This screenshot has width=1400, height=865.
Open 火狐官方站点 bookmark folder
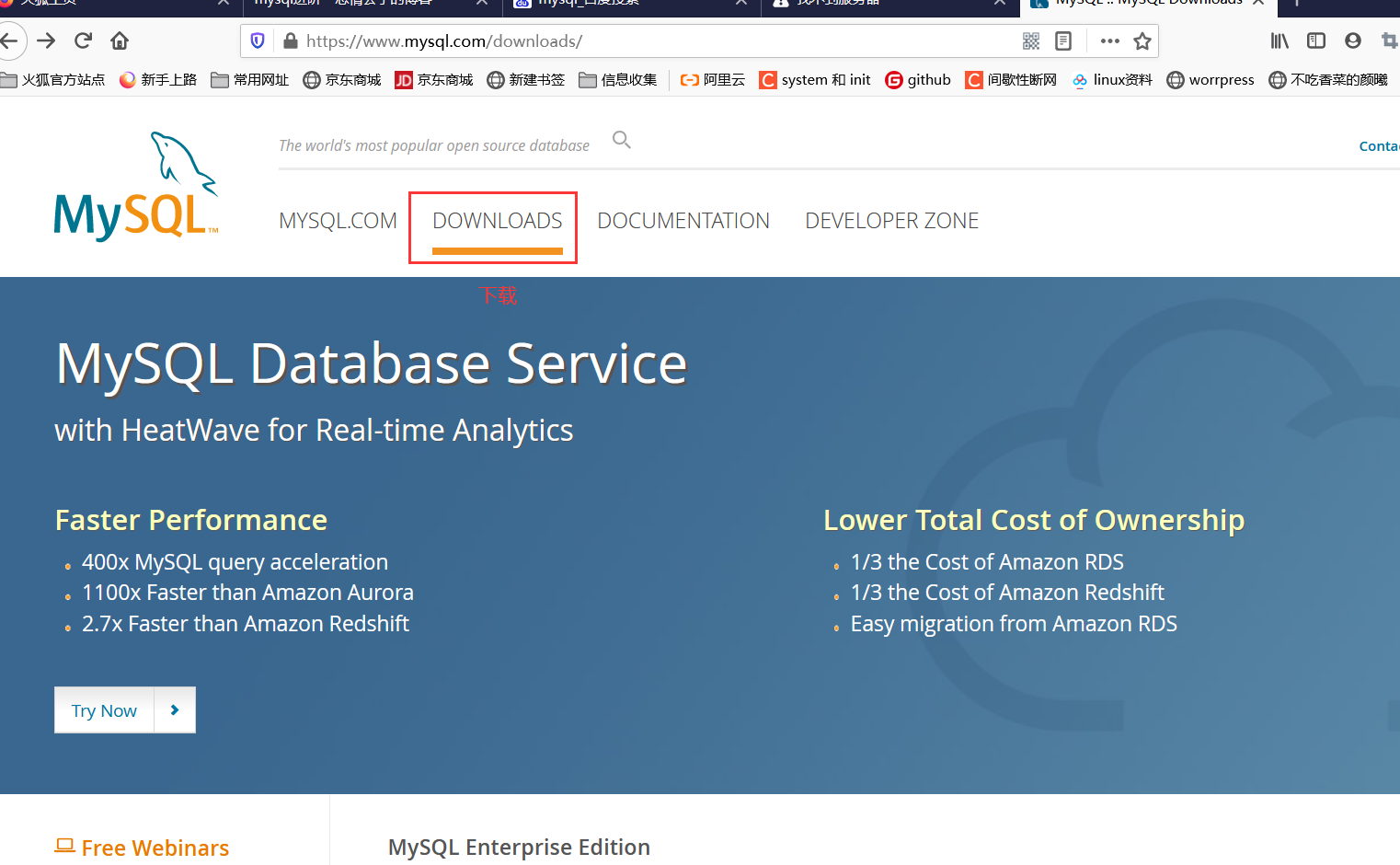(53, 80)
